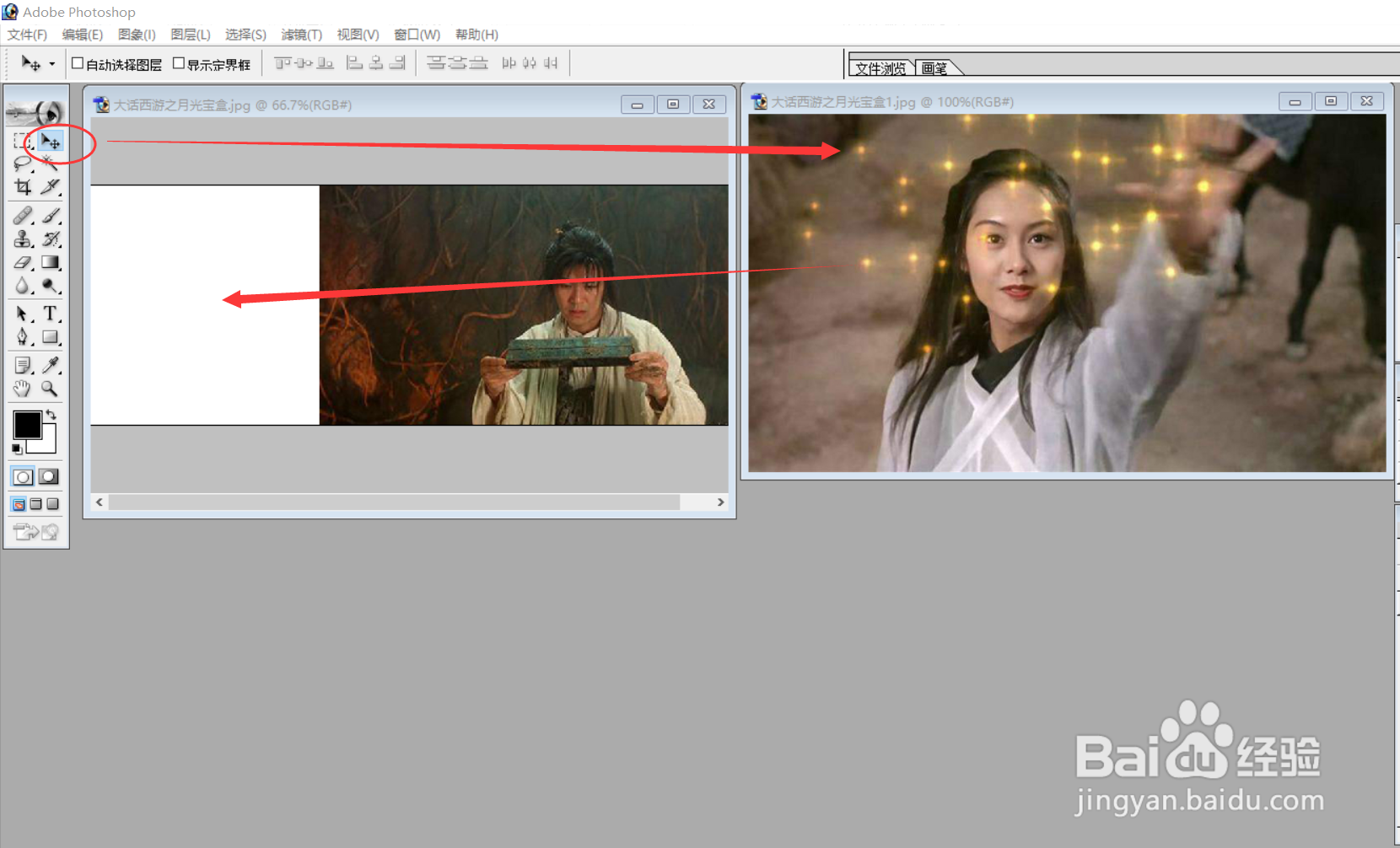Select the Brush tool
This screenshot has height=848, width=1400.
tap(51, 216)
